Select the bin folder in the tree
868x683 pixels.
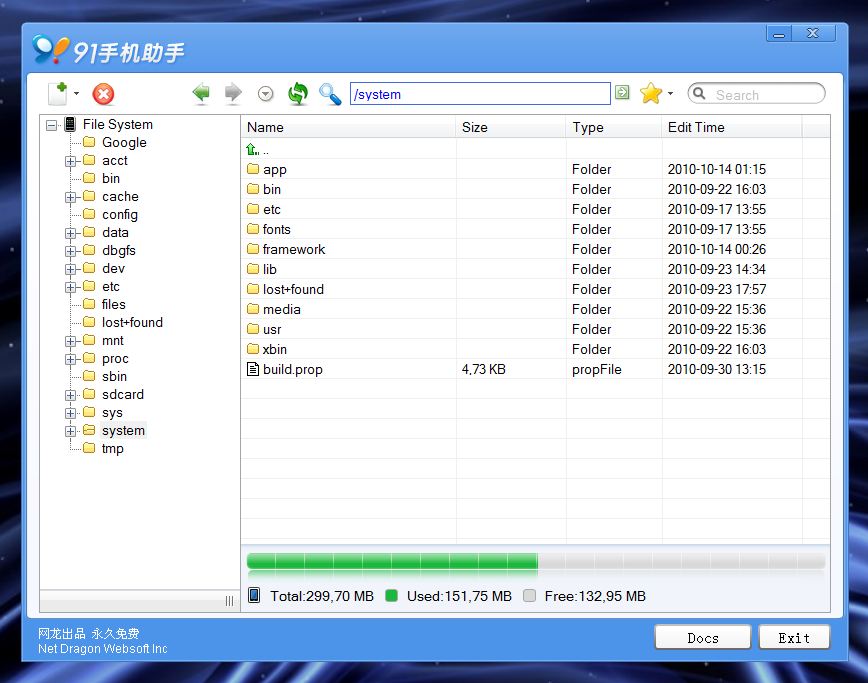click(x=101, y=178)
